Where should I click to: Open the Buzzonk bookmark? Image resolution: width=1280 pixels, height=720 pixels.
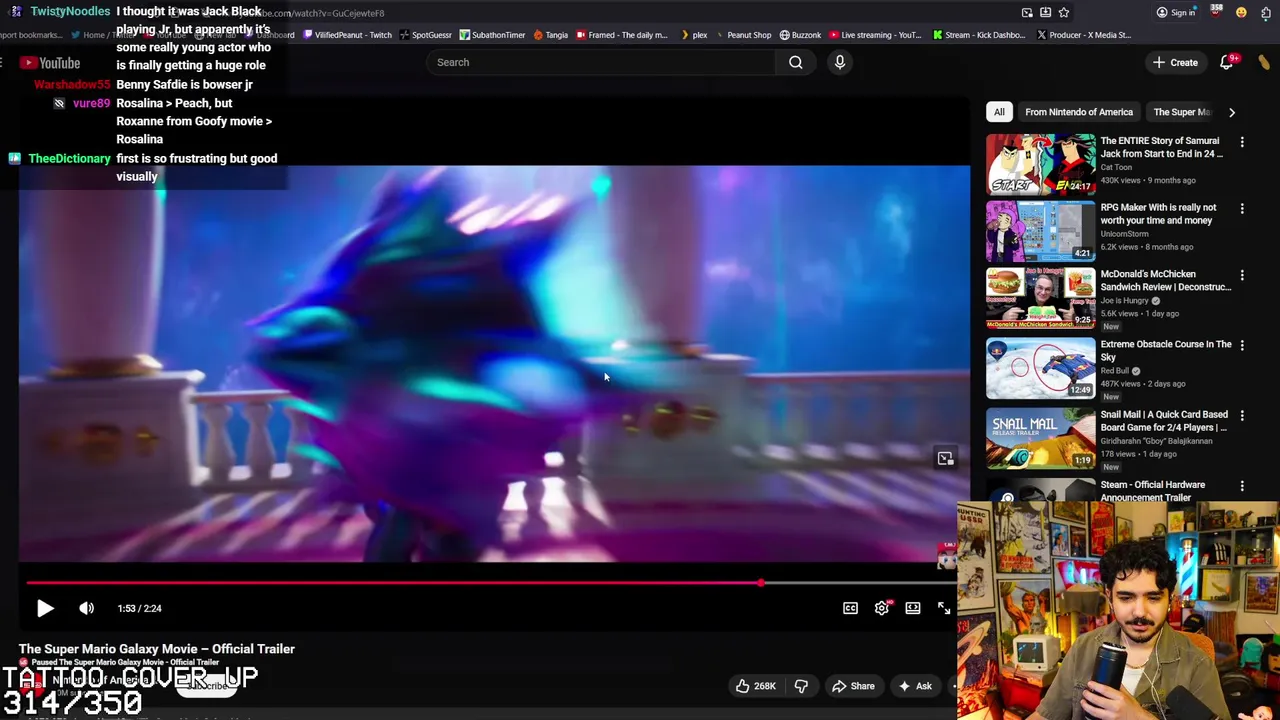click(800, 35)
